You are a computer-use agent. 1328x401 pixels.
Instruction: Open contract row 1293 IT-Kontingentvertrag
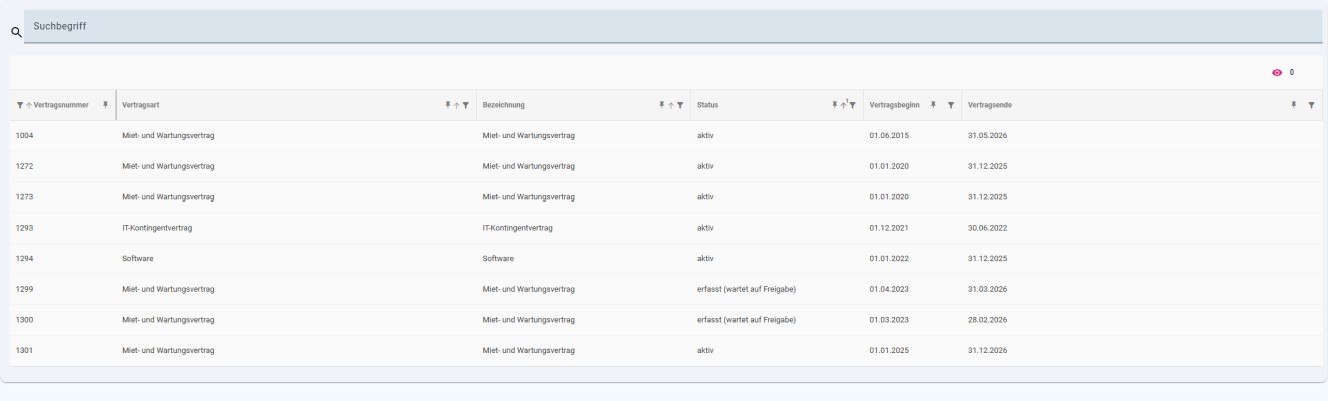click(664, 228)
